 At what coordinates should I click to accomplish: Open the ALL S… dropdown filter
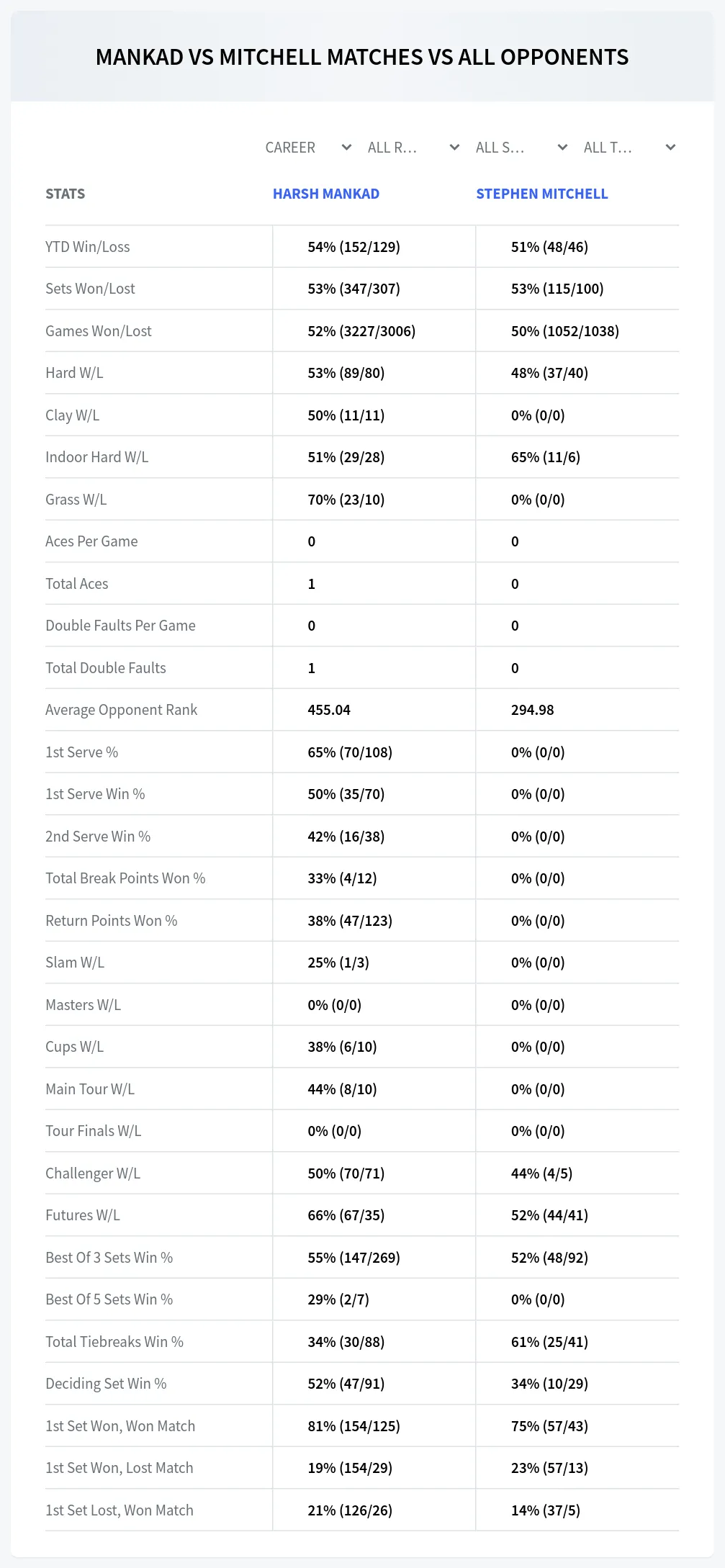[521, 148]
